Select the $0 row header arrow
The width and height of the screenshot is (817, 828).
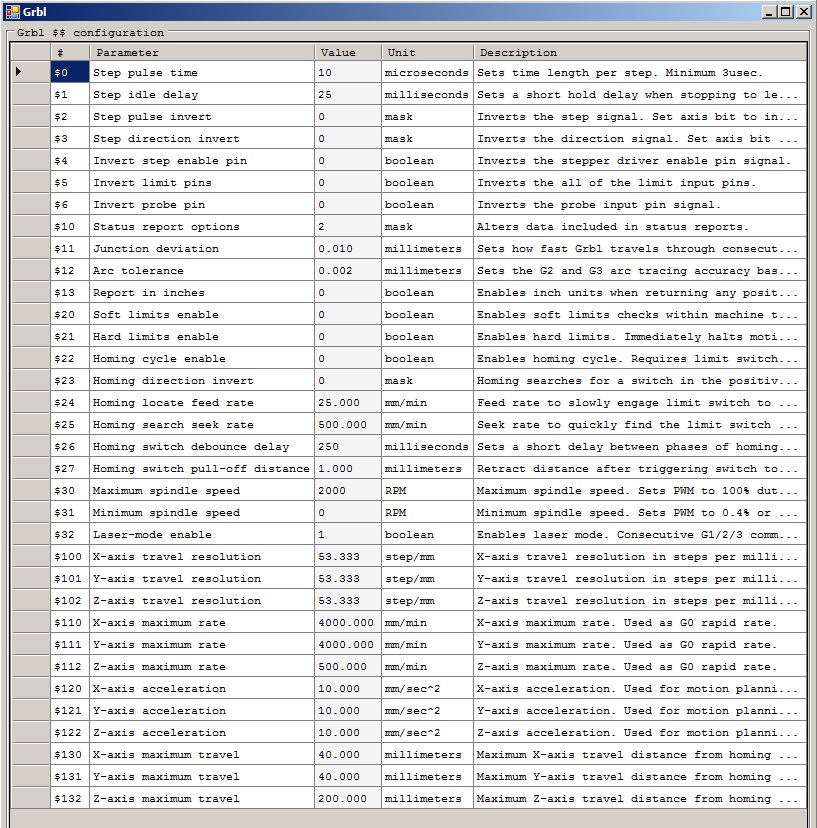click(x=31, y=72)
